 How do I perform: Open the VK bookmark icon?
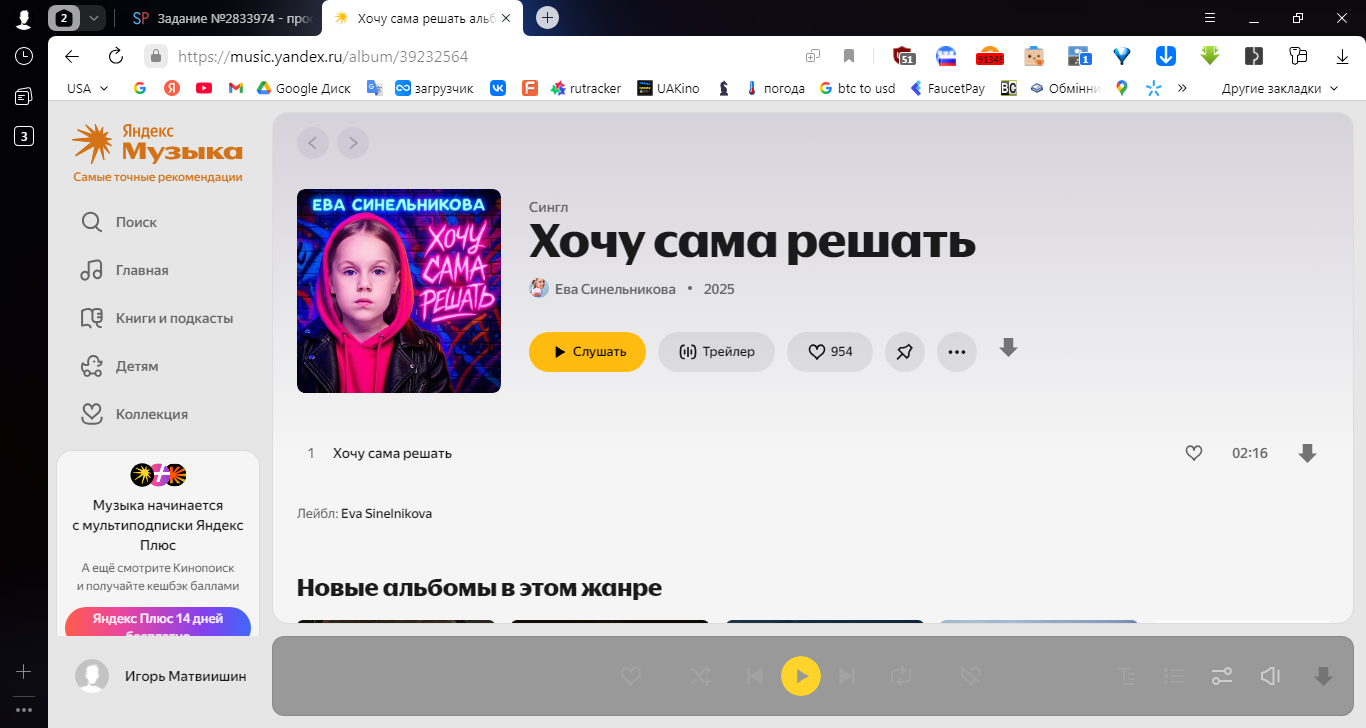tap(497, 88)
